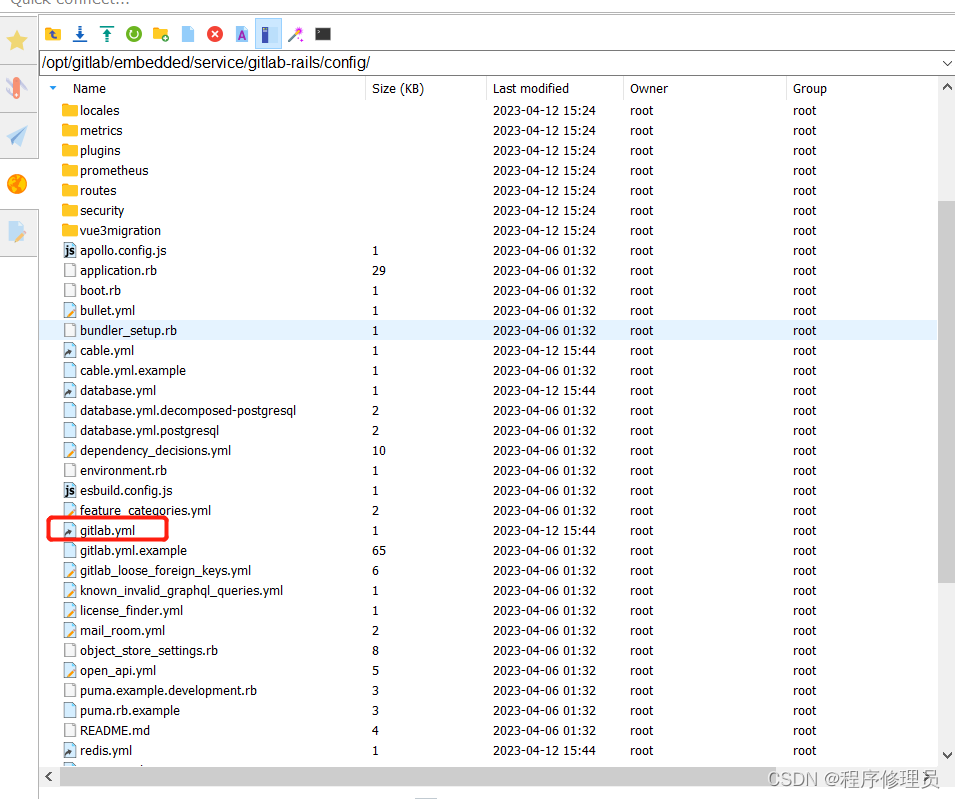This screenshot has width=955, height=799.
Task: Download selected files toolbar icon
Action: pos(80,34)
